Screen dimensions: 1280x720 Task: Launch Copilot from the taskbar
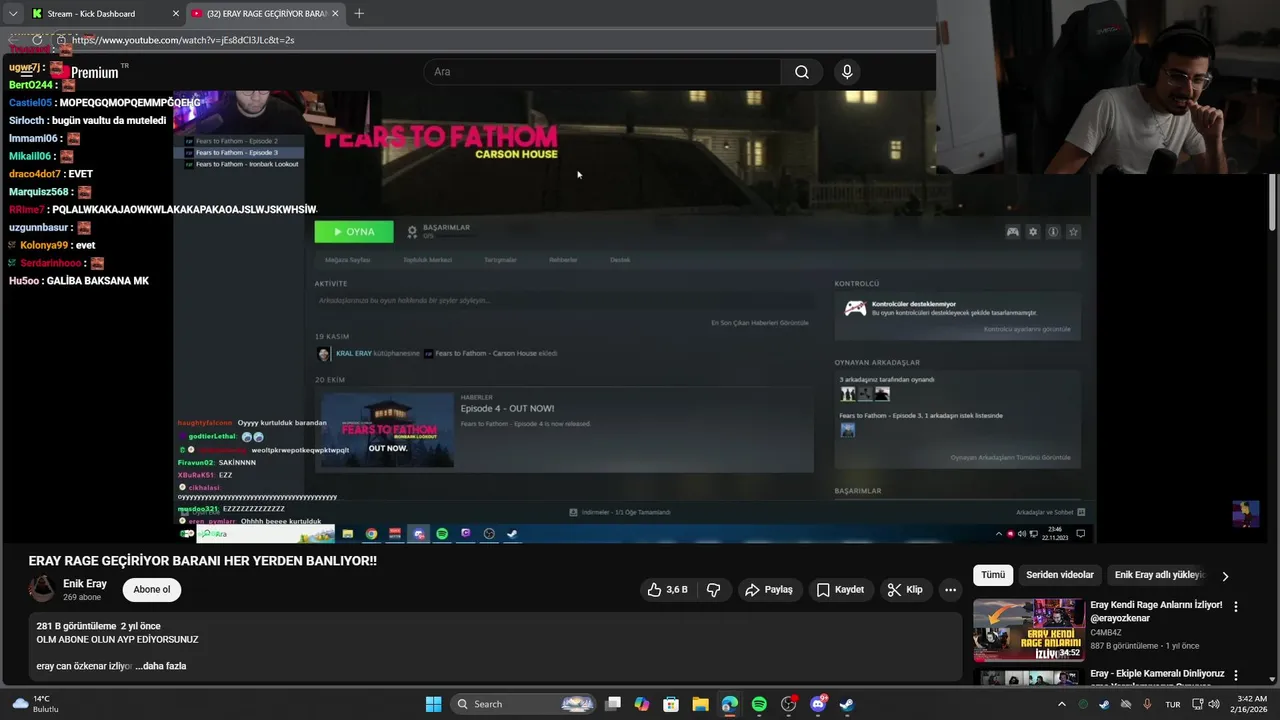[x=642, y=704]
